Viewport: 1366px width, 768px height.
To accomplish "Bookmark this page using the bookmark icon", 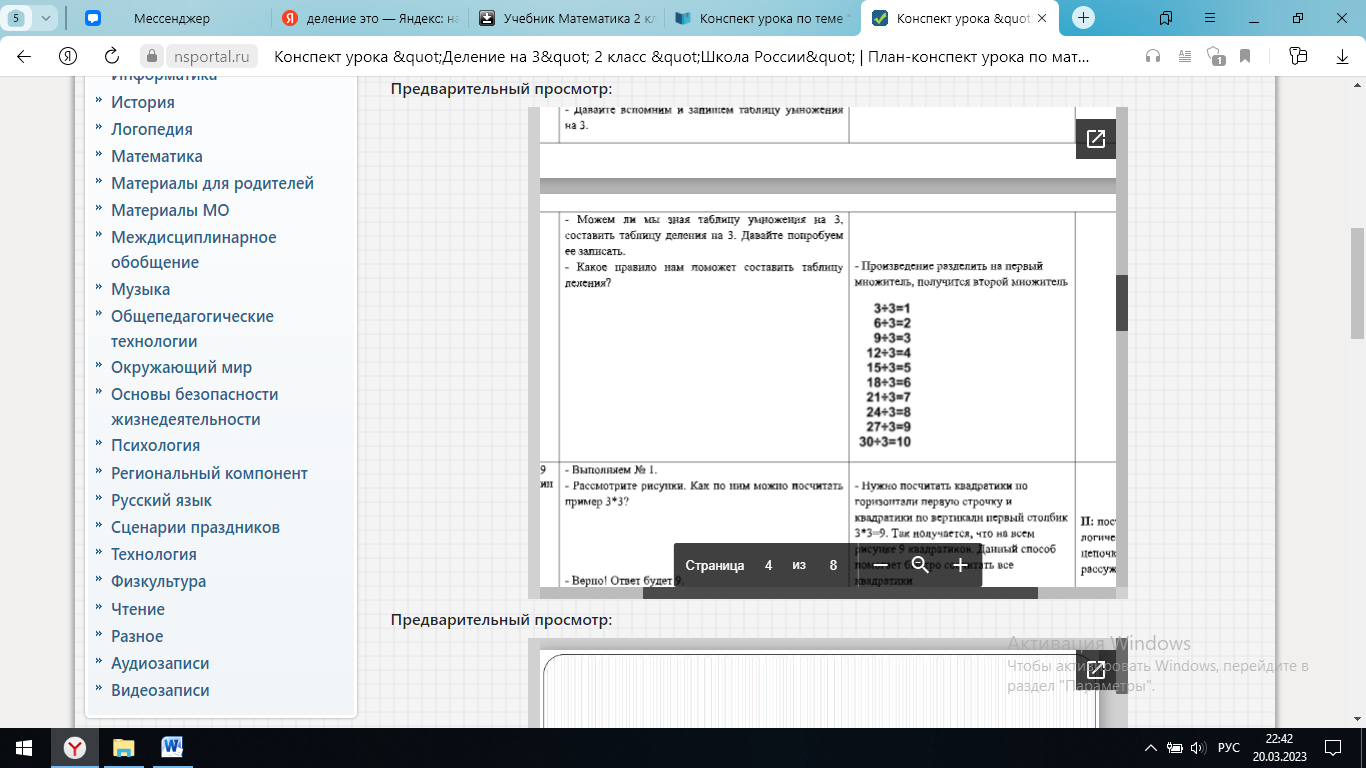I will tap(1245, 56).
